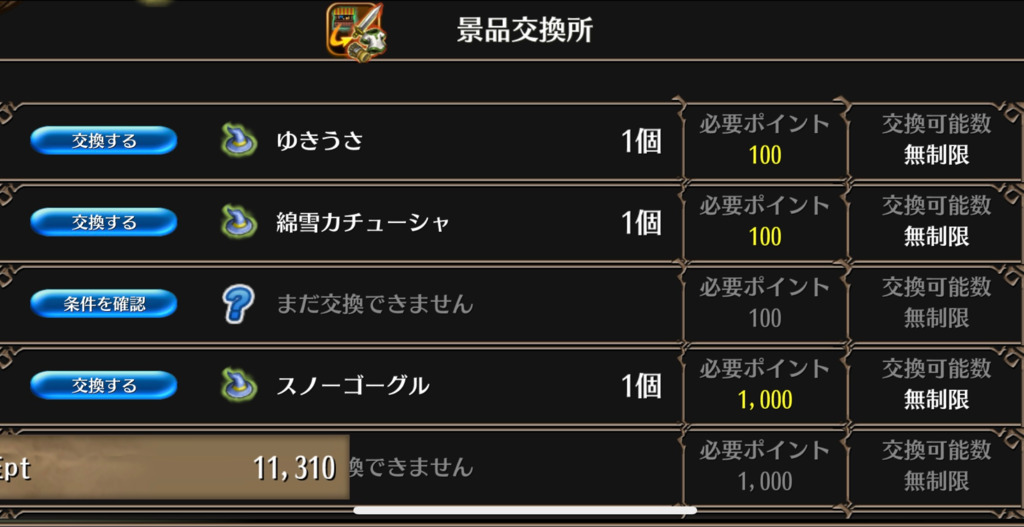Open 条件を確認 for the locked item
The height and width of the screenshot is (527, 1024).
coord(104,304)
